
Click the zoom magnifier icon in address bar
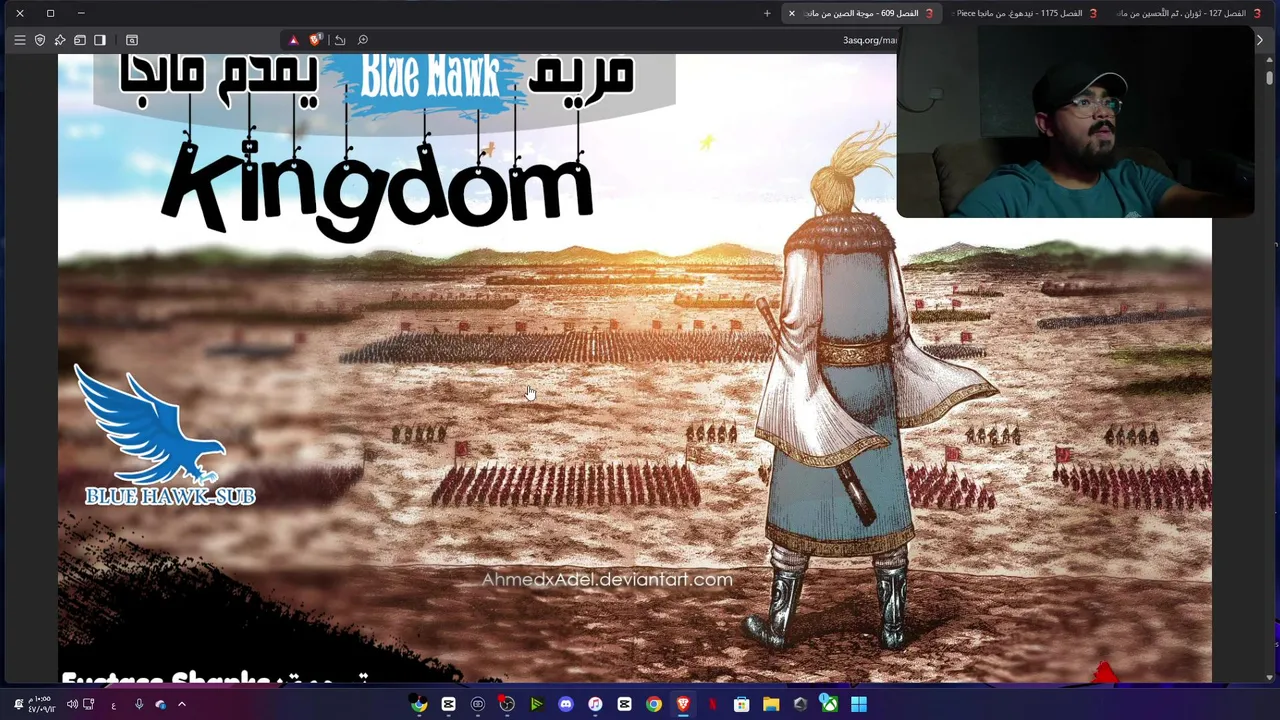[x=363, y=40]
